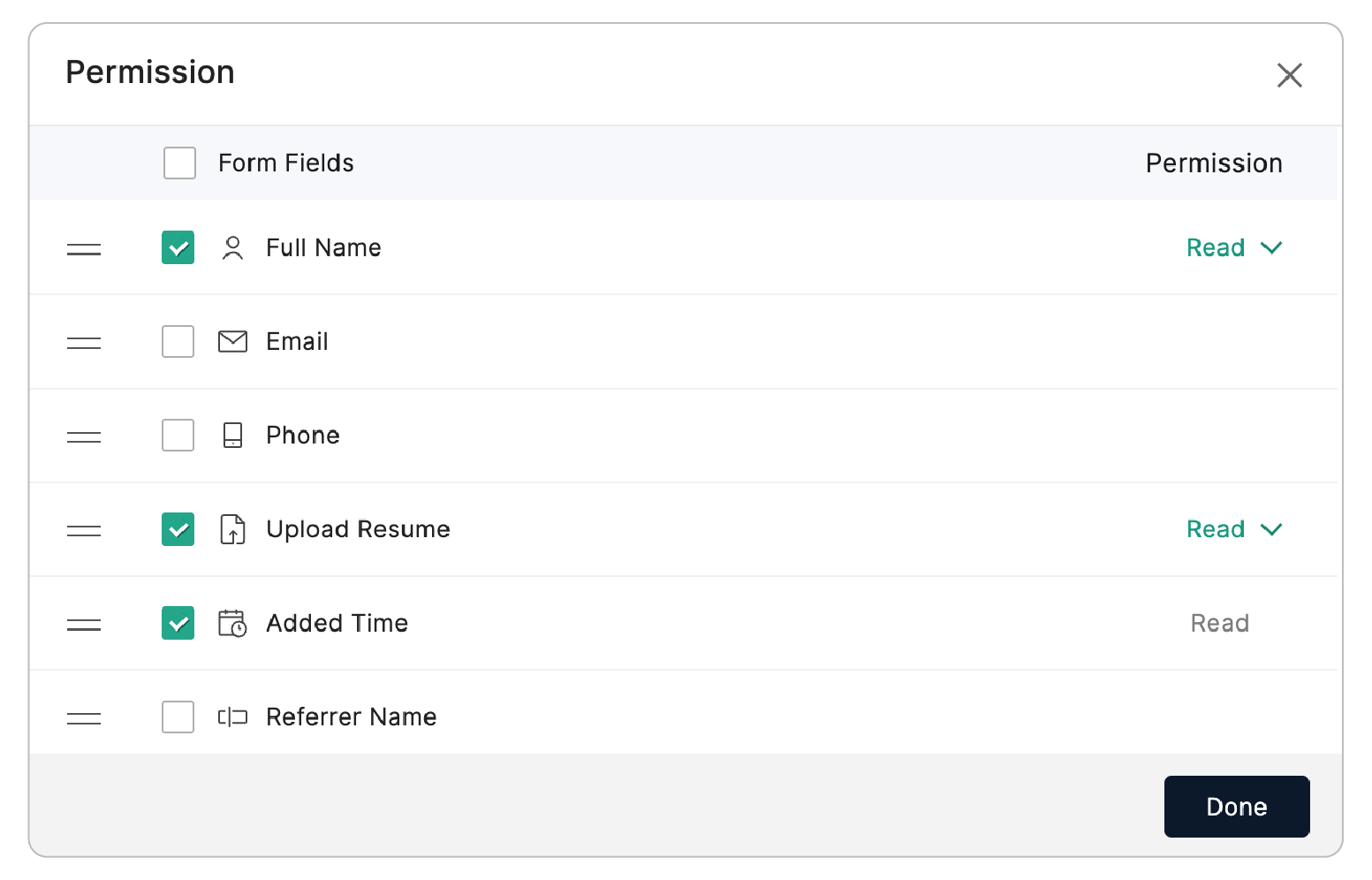
Task: Click the text field icon beside Referrer Name
Action: (233, 717)
